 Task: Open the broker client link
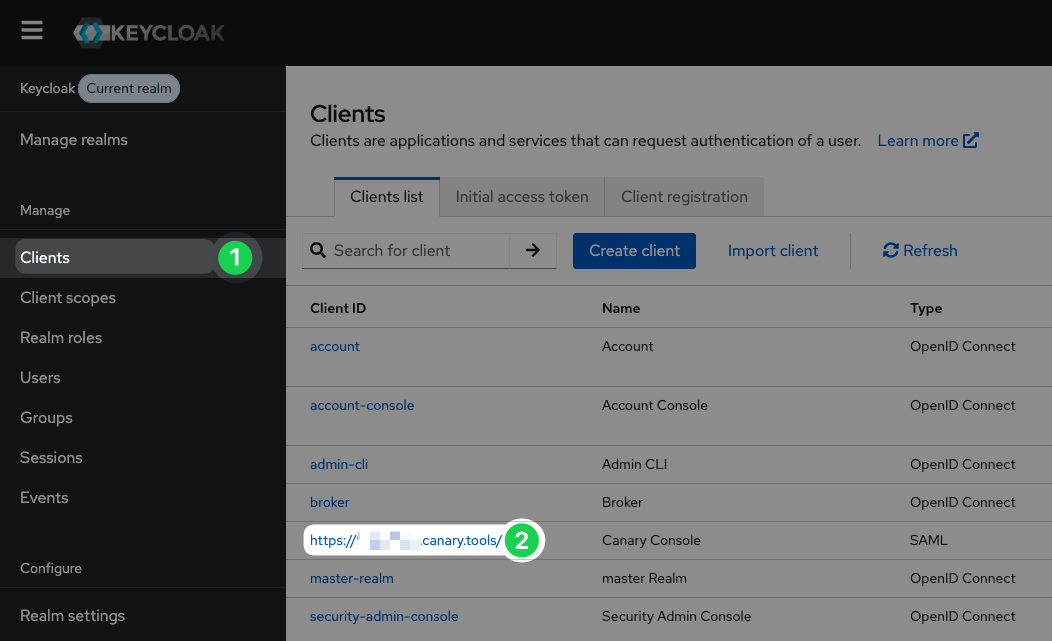329,502
